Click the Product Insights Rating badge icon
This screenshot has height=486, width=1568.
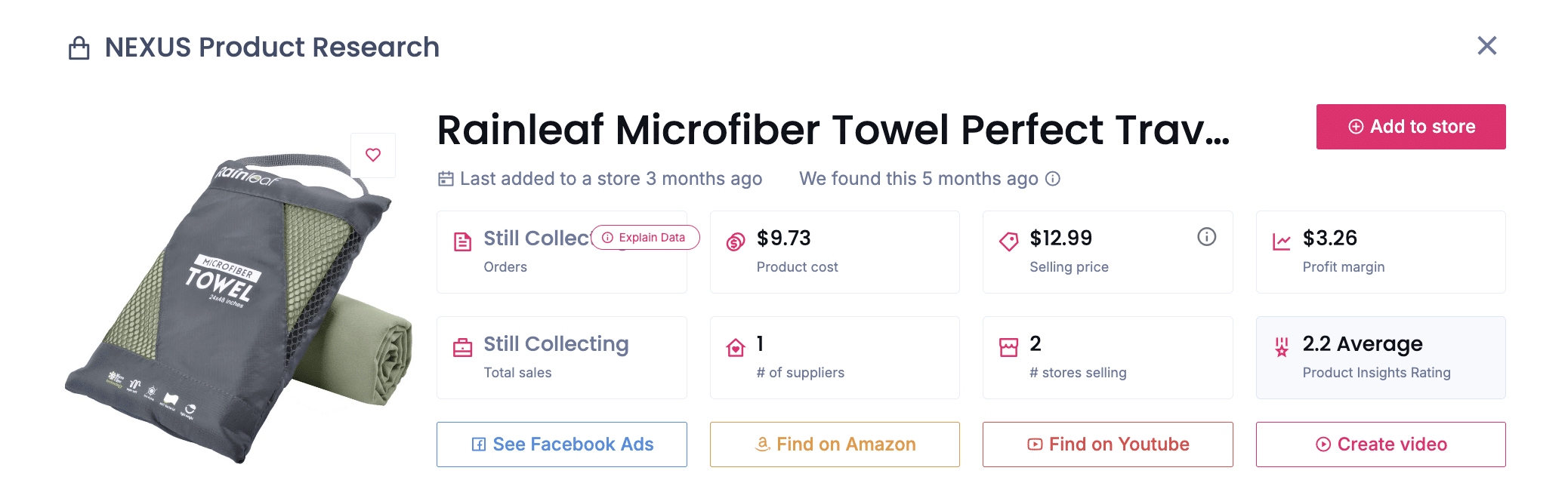[x=1282, y=347]
